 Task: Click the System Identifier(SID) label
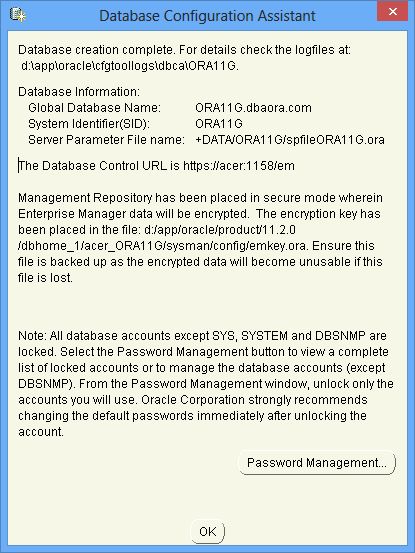click(x=89, y=123)
